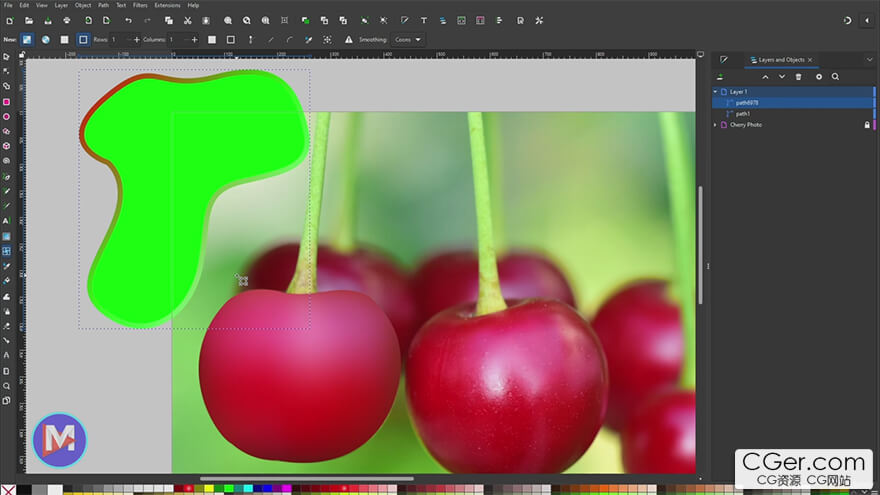This screenshot has width=880, height=495.
Task: Select path1 in the layers list
Action: pyautogui.click(x=743, y=114)
